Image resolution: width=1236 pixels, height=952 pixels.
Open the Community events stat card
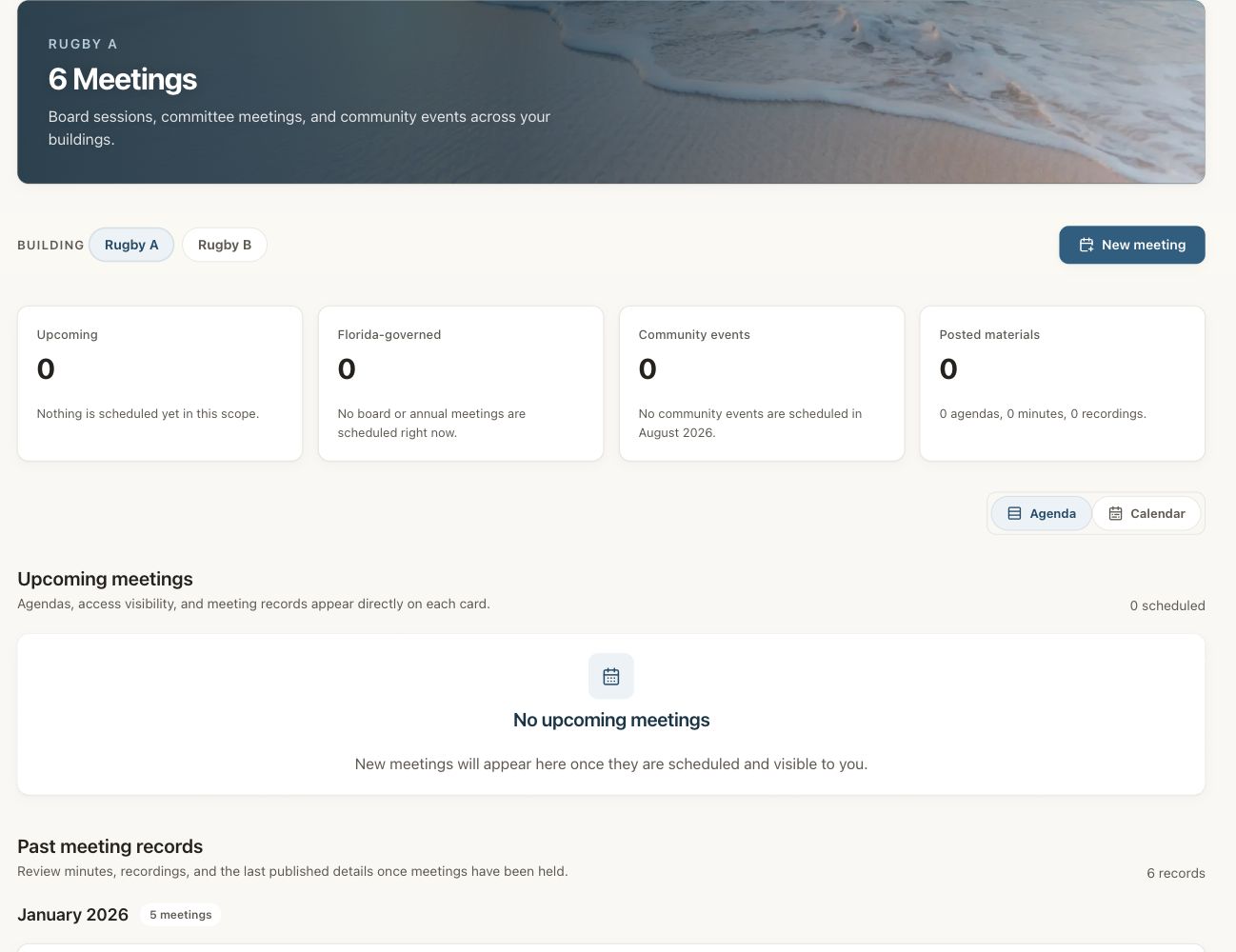[762, 383]
